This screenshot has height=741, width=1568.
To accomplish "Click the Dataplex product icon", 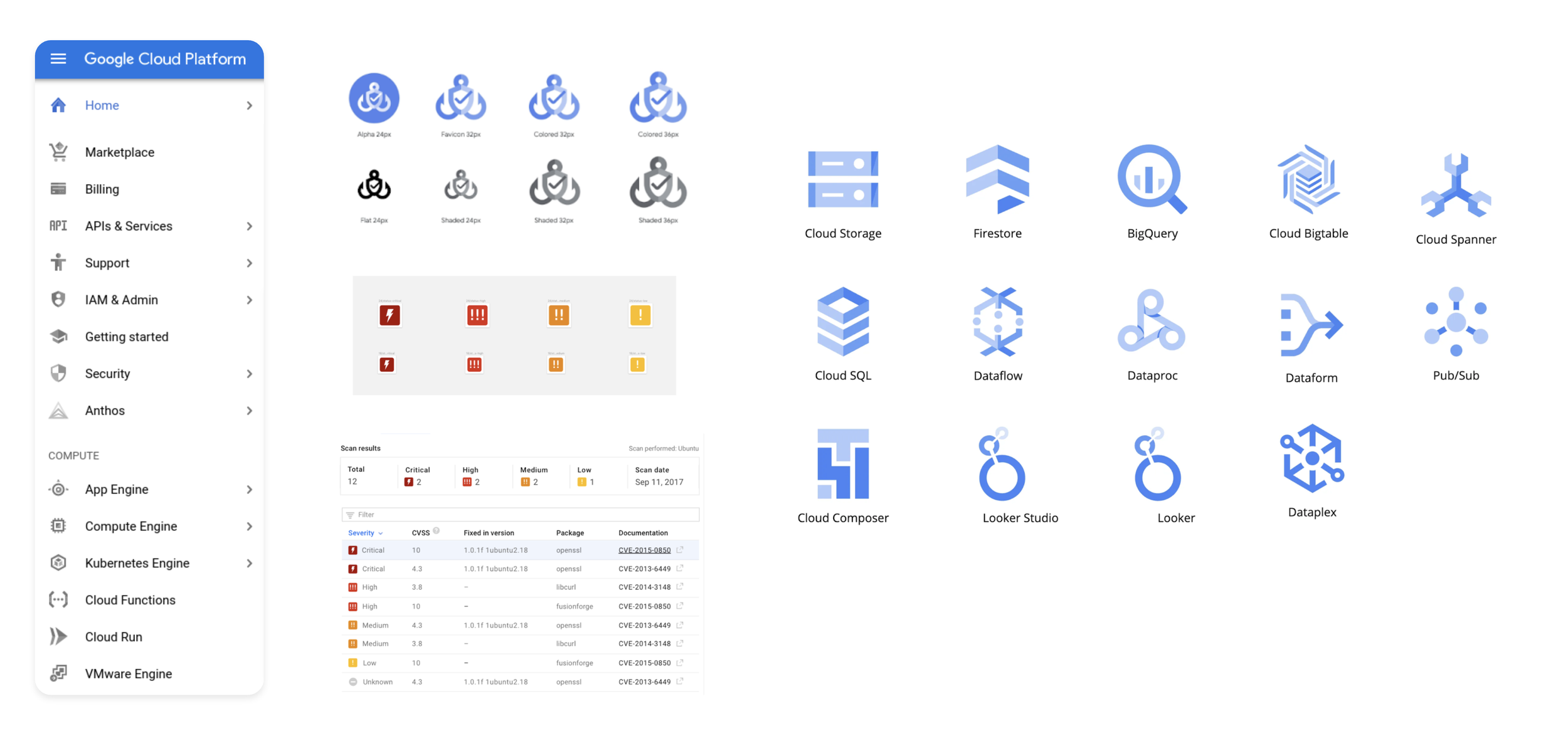I will [x=1311, y=459].
